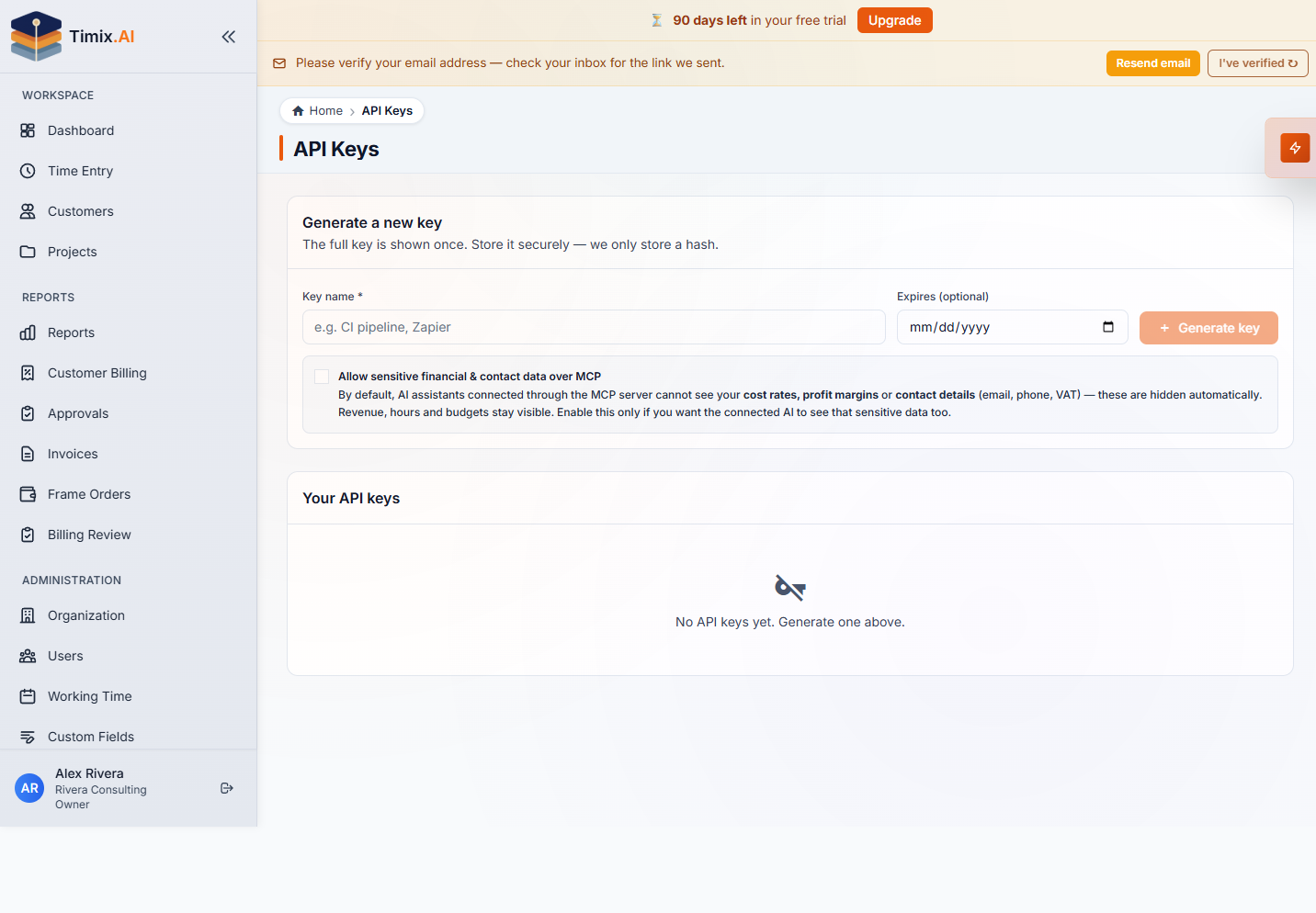This screenshot has width=1316, height=913.
Task: Click the logout icon beside Alex Rivera
Action: coord(227,788)
